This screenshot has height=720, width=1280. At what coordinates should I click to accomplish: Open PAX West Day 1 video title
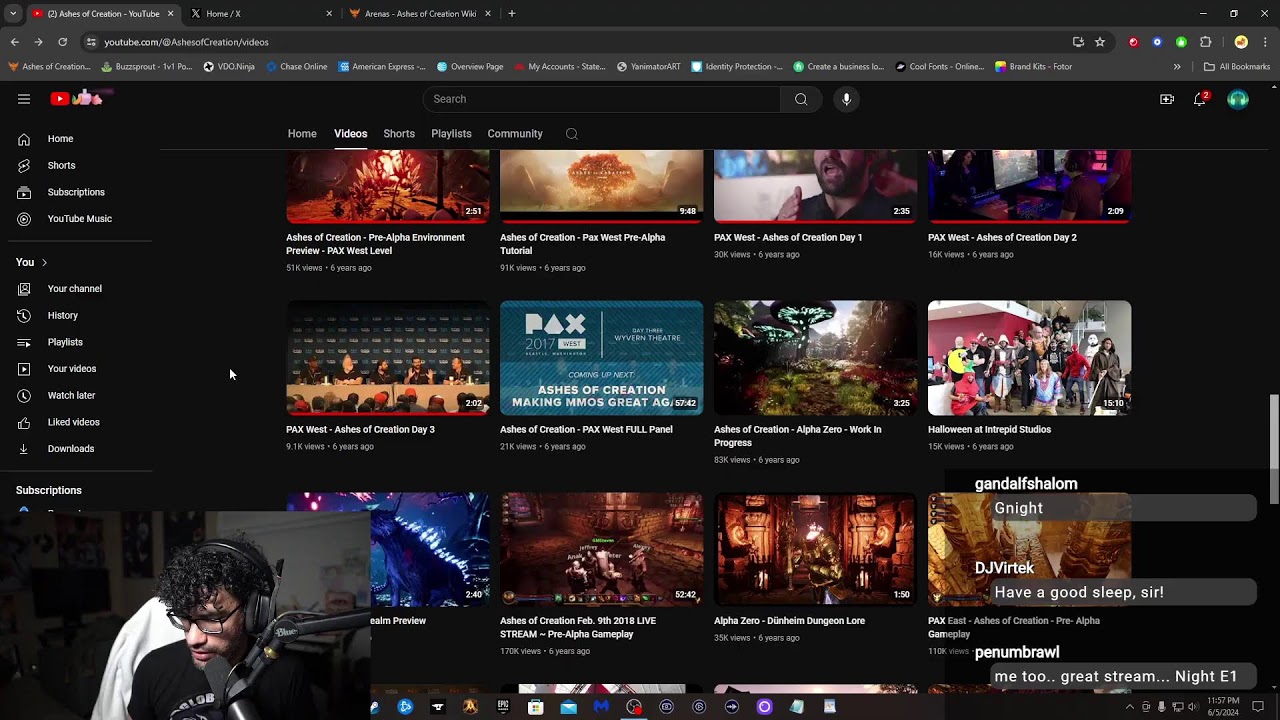coord(788,238)
